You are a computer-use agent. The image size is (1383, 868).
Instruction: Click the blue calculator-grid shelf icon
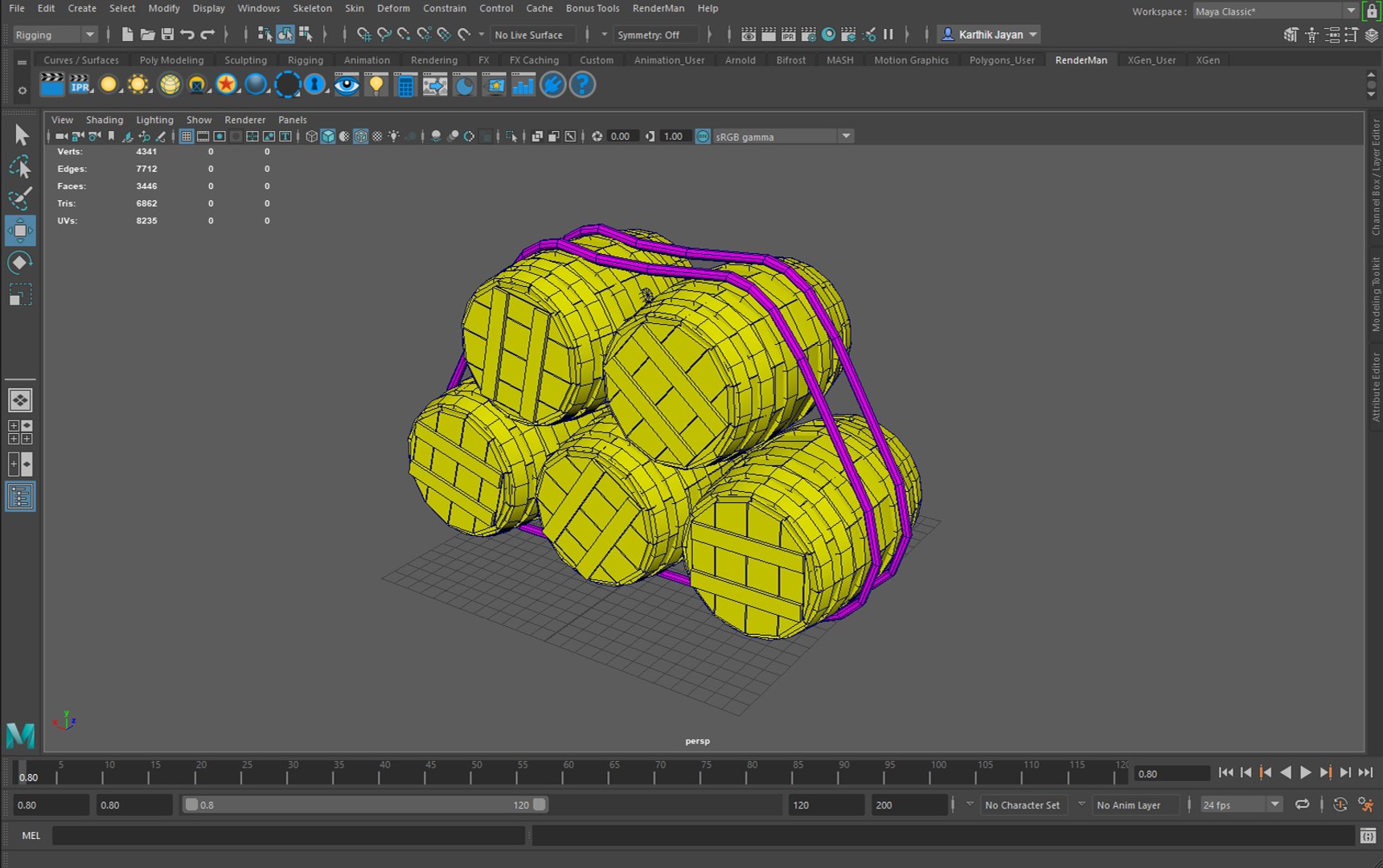click(x=406, y=84)
